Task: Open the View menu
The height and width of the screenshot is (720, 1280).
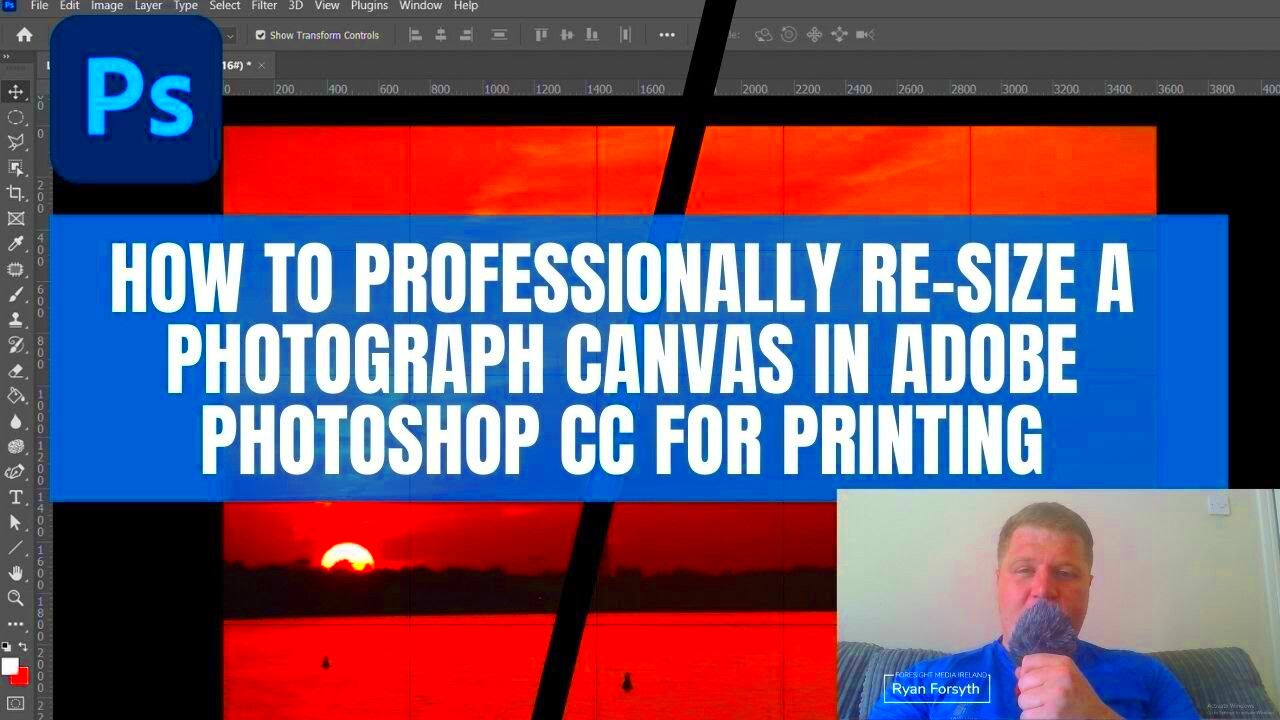Action: 327,6
